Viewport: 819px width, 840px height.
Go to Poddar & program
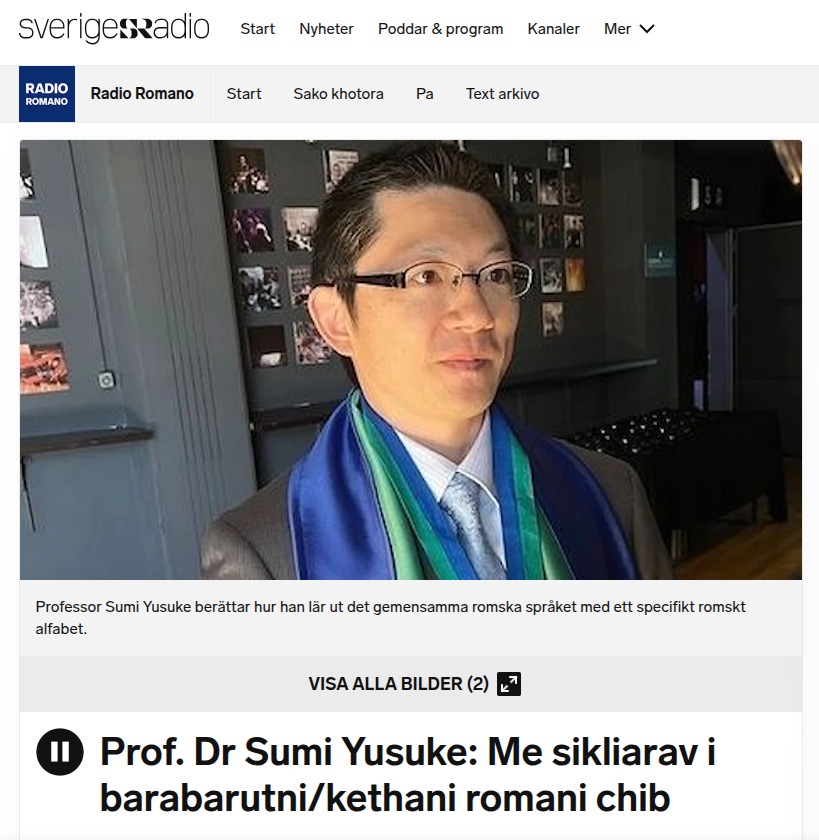pos(440,29)
